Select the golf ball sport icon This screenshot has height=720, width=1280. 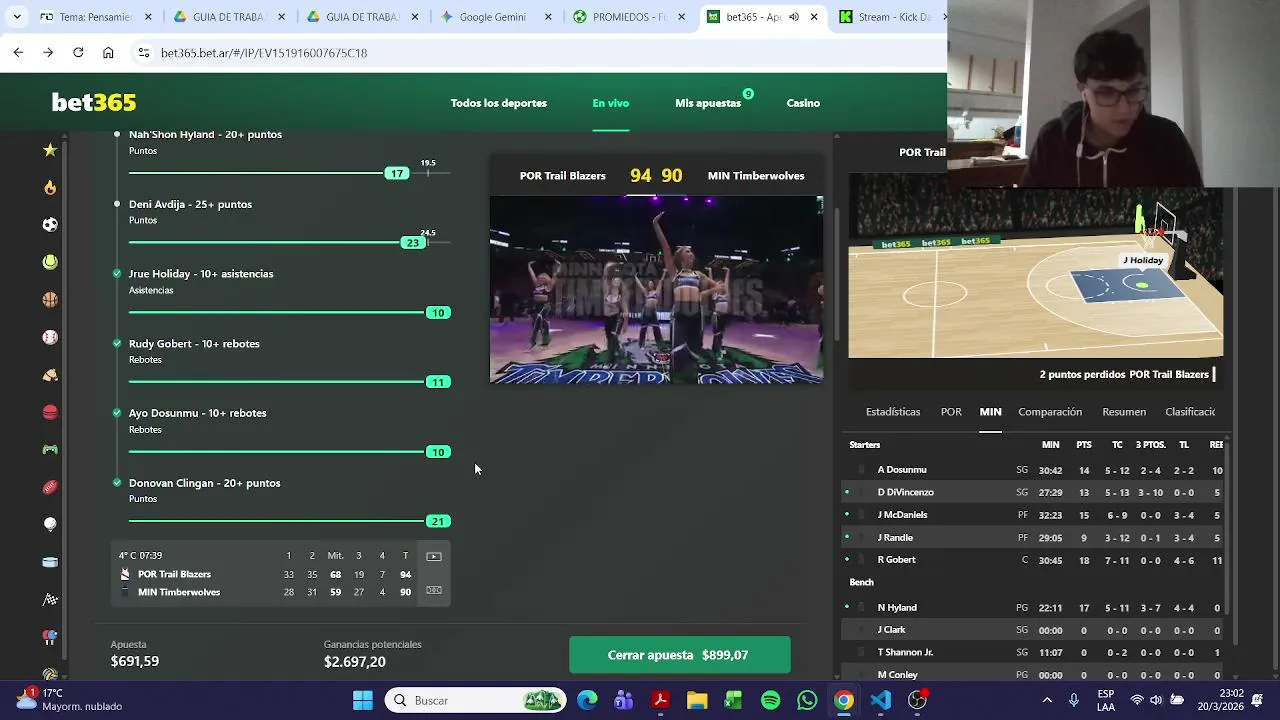(50, 524)
